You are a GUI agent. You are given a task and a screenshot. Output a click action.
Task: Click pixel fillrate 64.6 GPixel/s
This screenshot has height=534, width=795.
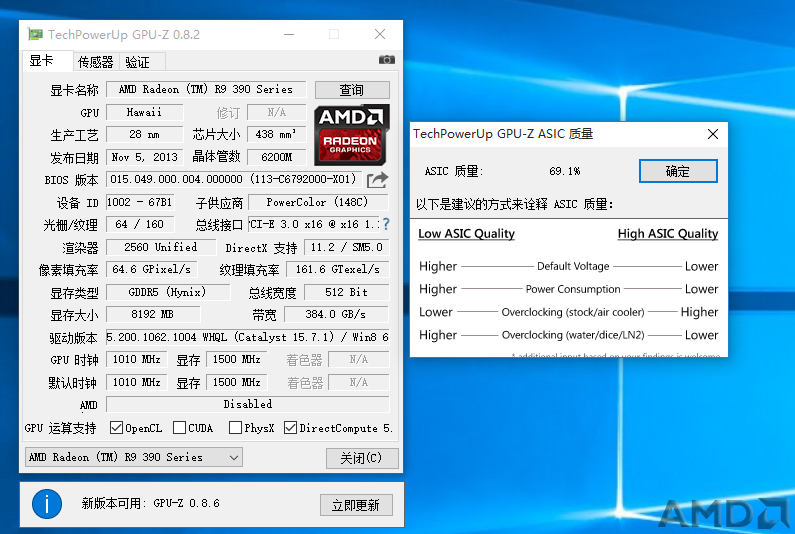pyautogui.click(x=152, y=269)
